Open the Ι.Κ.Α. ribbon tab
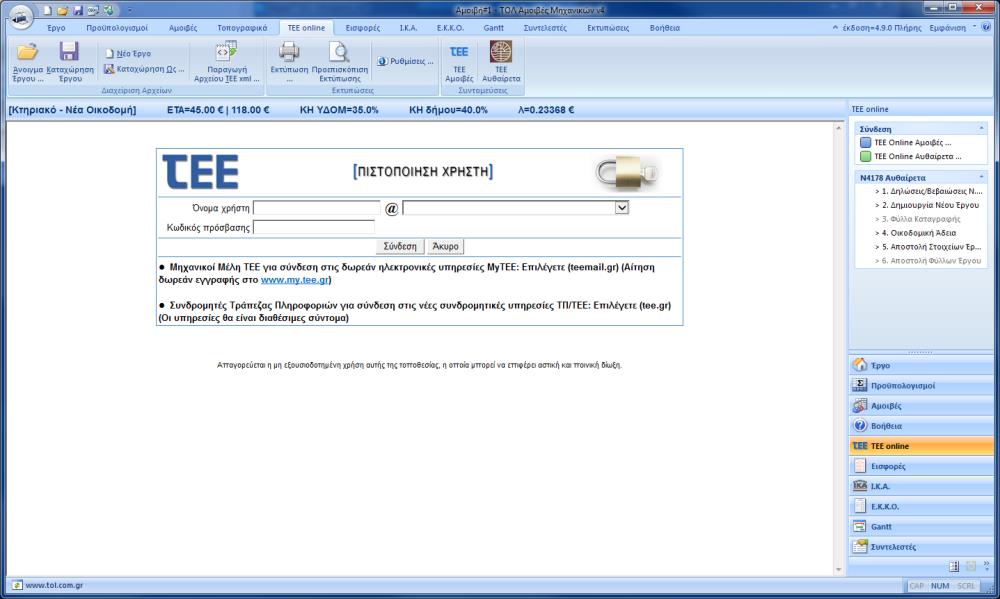 408,28
